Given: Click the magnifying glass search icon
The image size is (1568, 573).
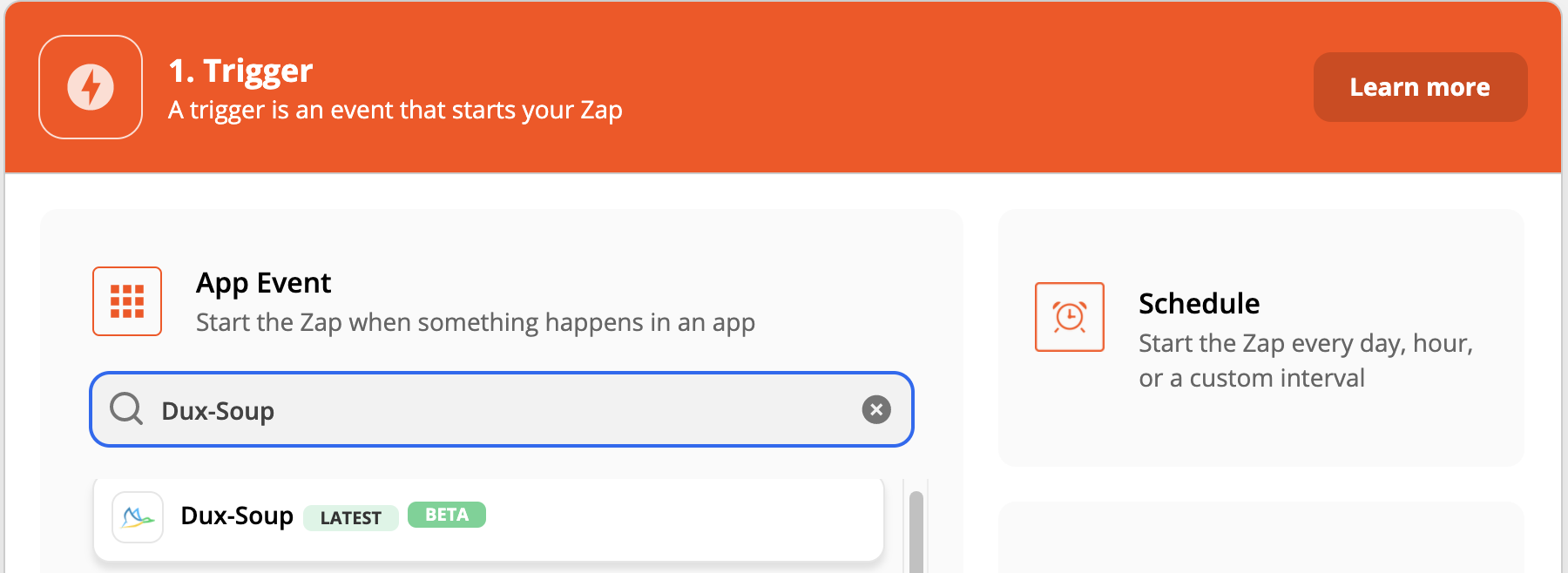Looking at the screenshot, I should 126,408.
